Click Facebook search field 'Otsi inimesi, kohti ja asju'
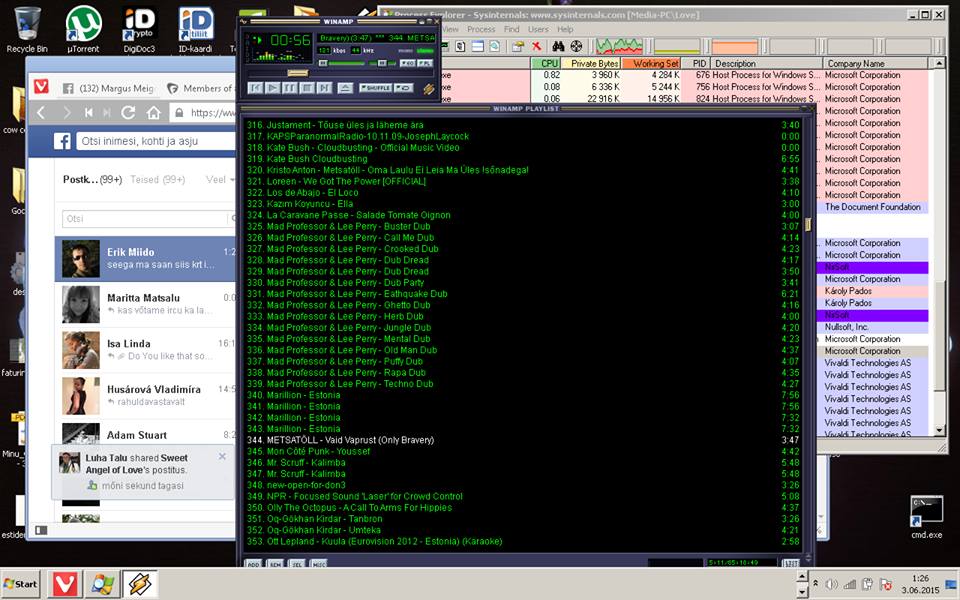This screenshot has height=600, width=960. point(156,141)
